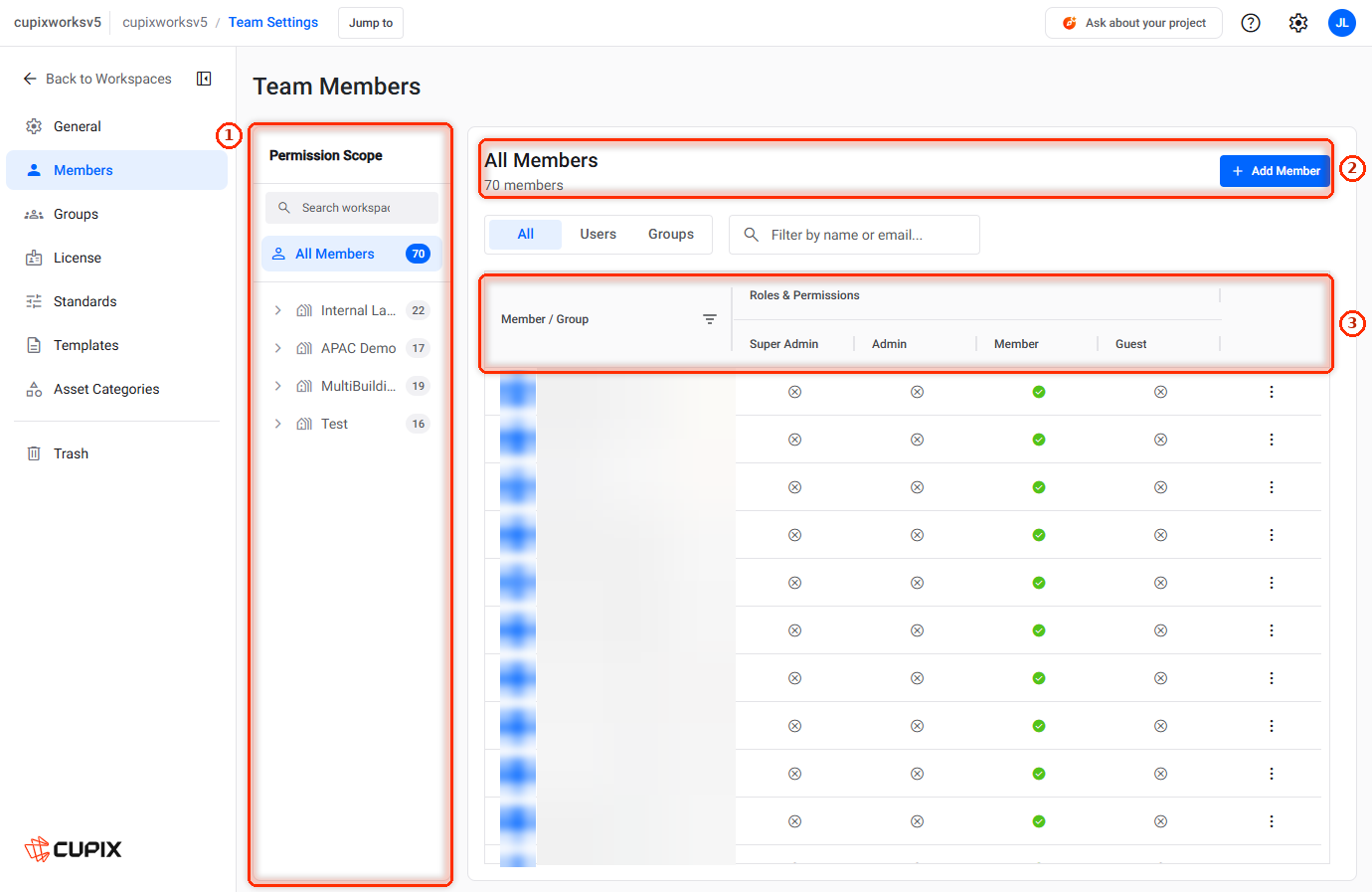Select the Members sidebar item

coord(116,170)
